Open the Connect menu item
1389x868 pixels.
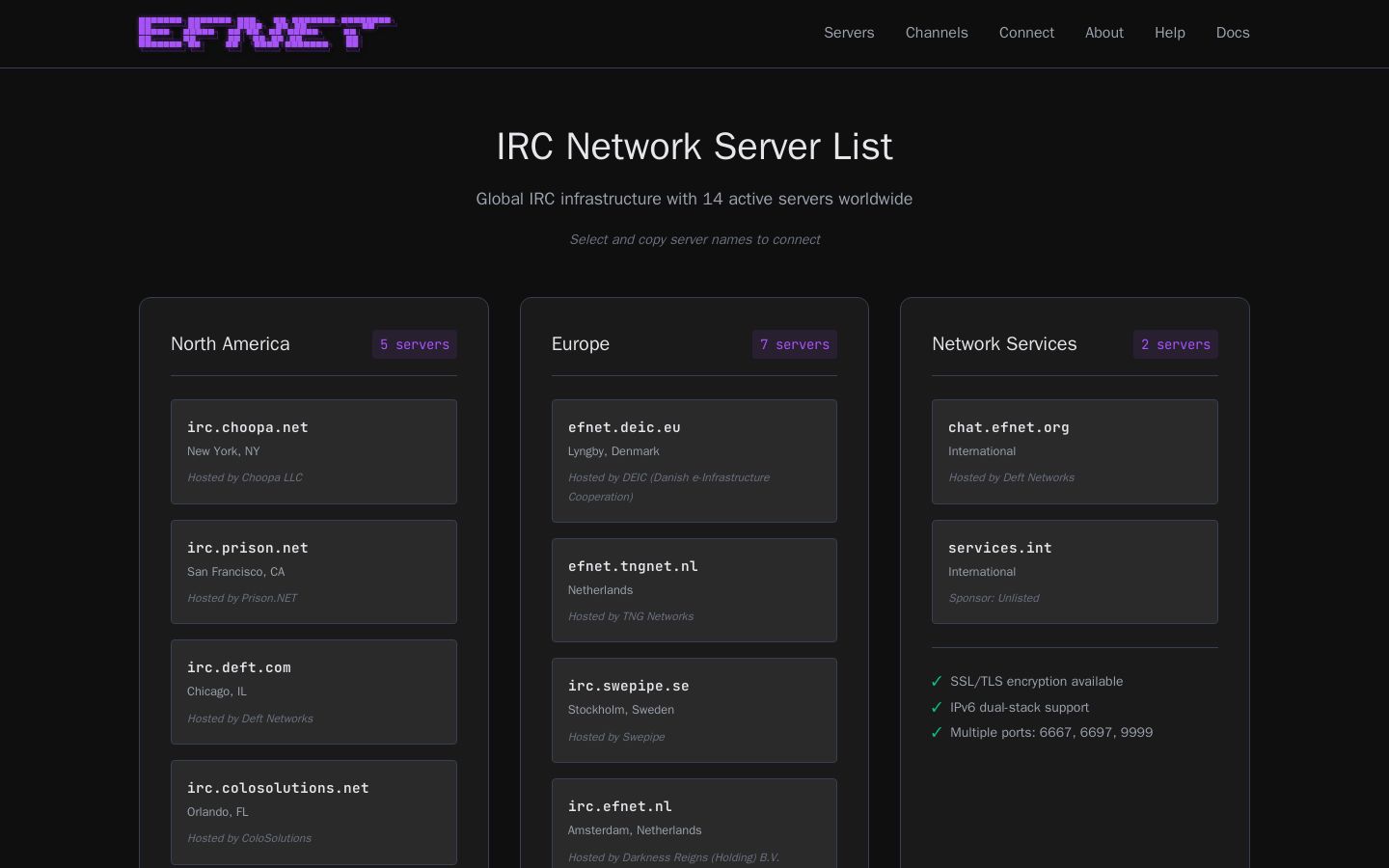click(x=1026, y=33)
